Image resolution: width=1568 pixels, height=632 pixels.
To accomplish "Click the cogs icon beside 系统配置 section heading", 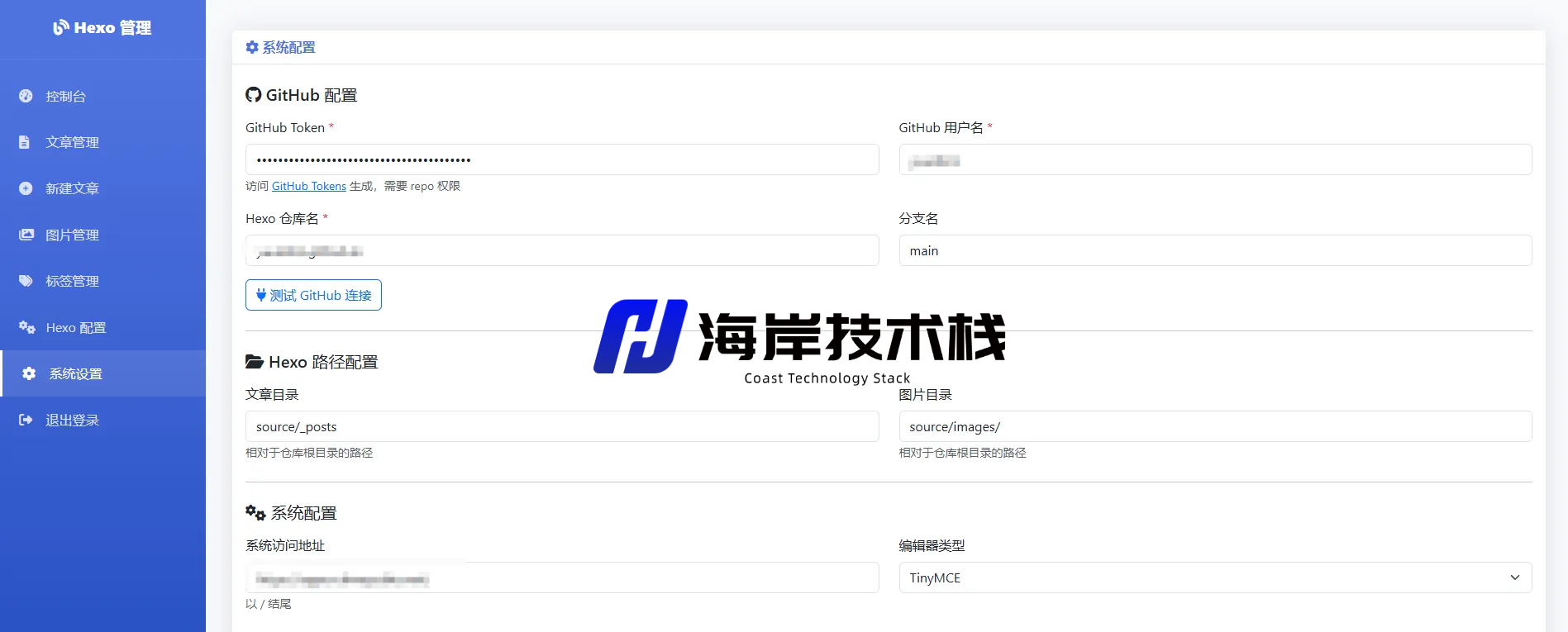I will point(255,513).
